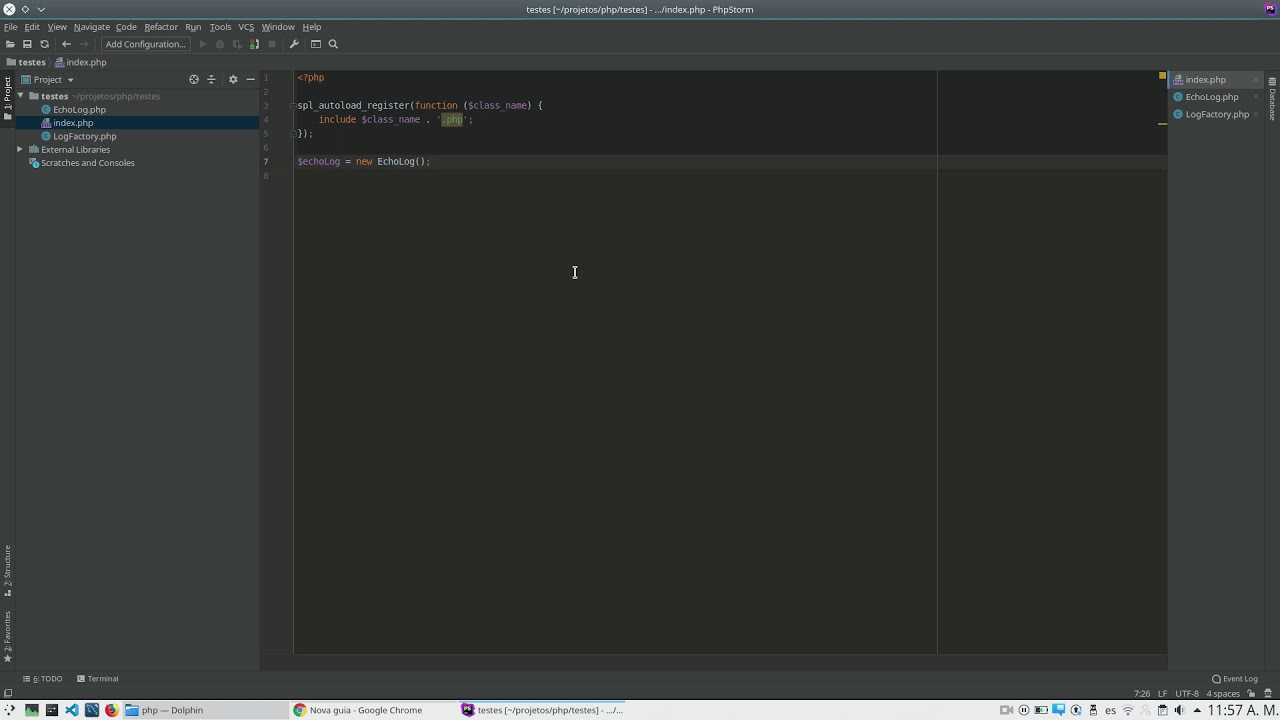Hide the Project panel with minus icon
1280x720 pixels.
250,79
